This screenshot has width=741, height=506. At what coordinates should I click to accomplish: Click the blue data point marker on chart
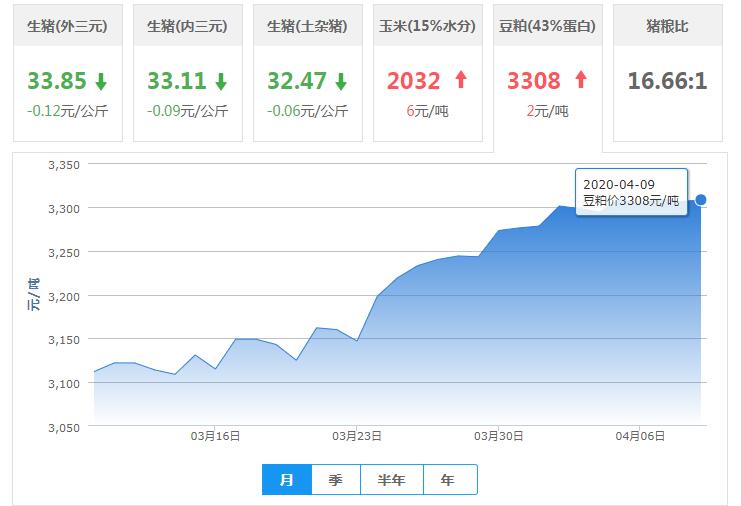point(701,200)
